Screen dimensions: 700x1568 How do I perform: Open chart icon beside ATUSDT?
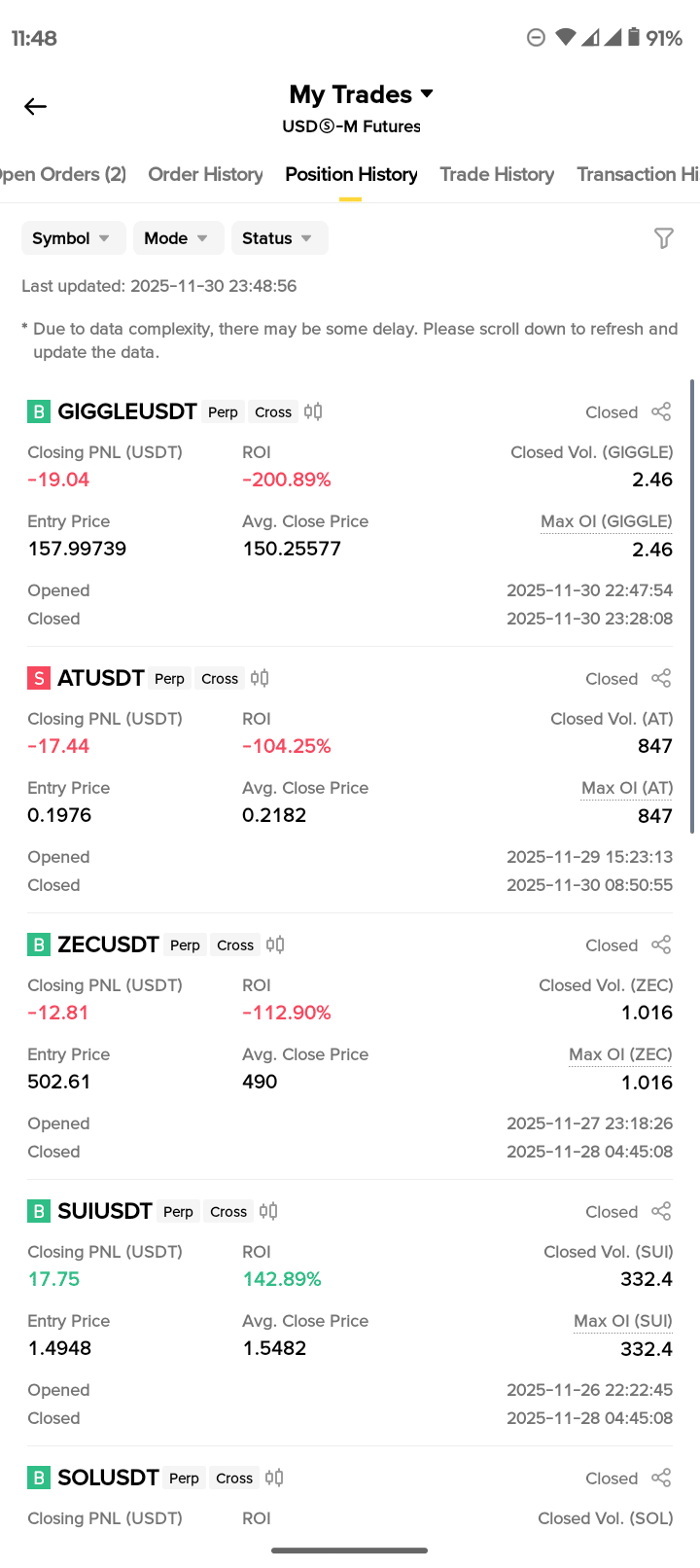260,678
